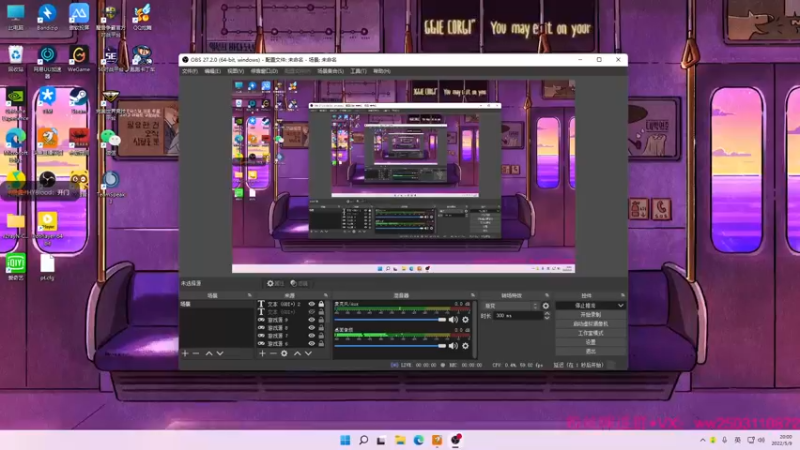Open transition properties via the gear icon
The height and width of the screenshot is (450, 800).
coord(546,306)
